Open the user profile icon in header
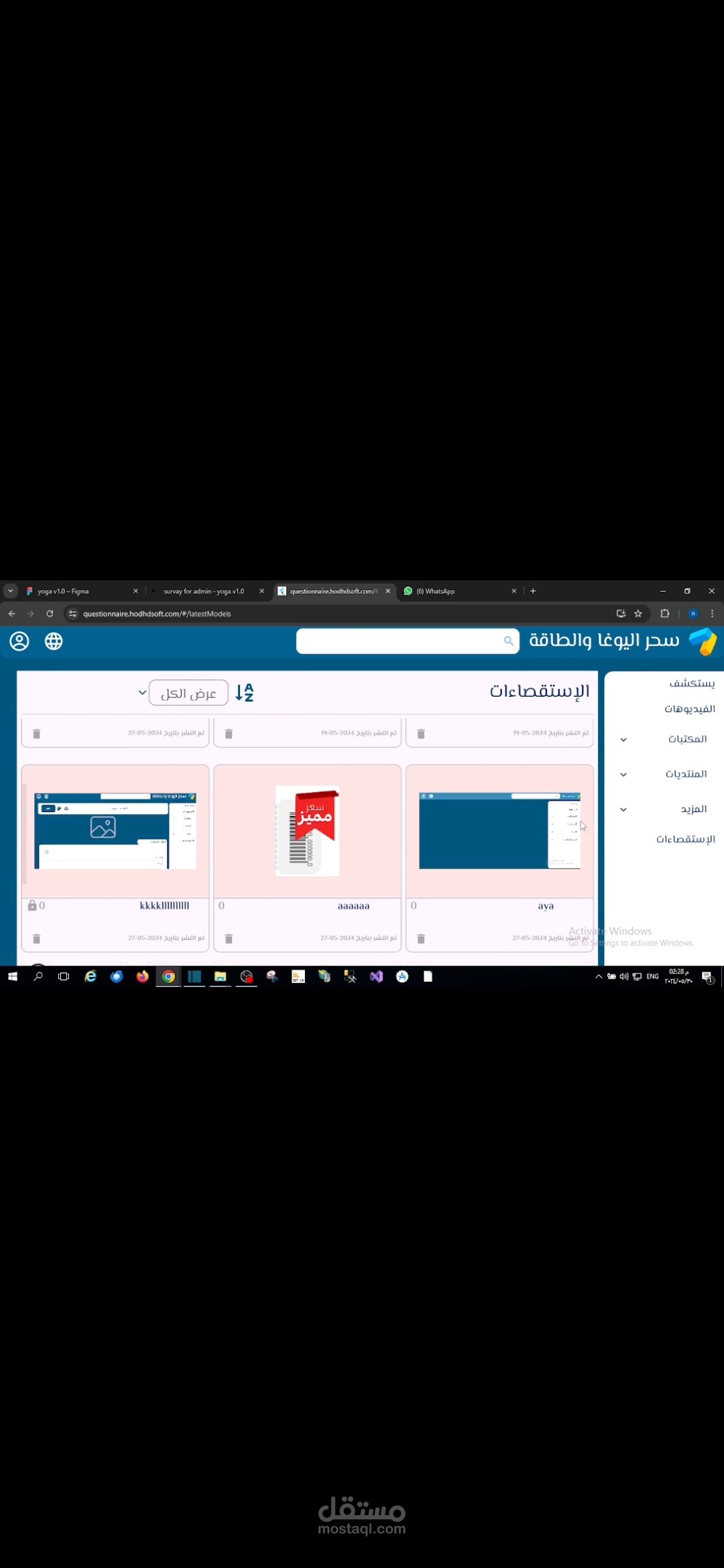This screenshot has height=1568, width=724. (x=19, y=641)
